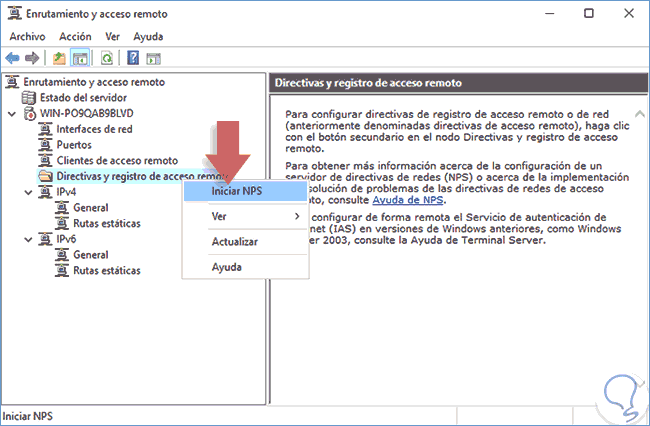Screen dimensions: 650x426
Task: Click the Directivas y registro pane header
Action: [x=458, y=82]
